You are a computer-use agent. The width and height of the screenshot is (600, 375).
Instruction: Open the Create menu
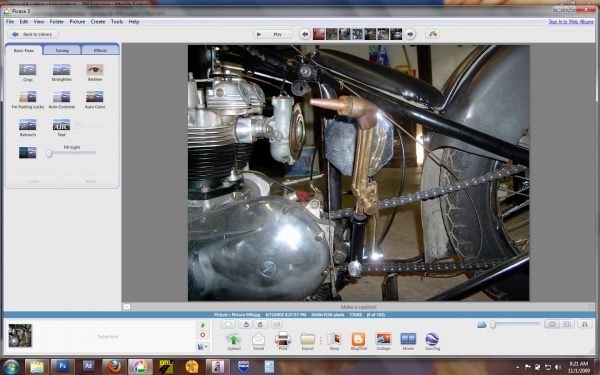click(98, 22)
